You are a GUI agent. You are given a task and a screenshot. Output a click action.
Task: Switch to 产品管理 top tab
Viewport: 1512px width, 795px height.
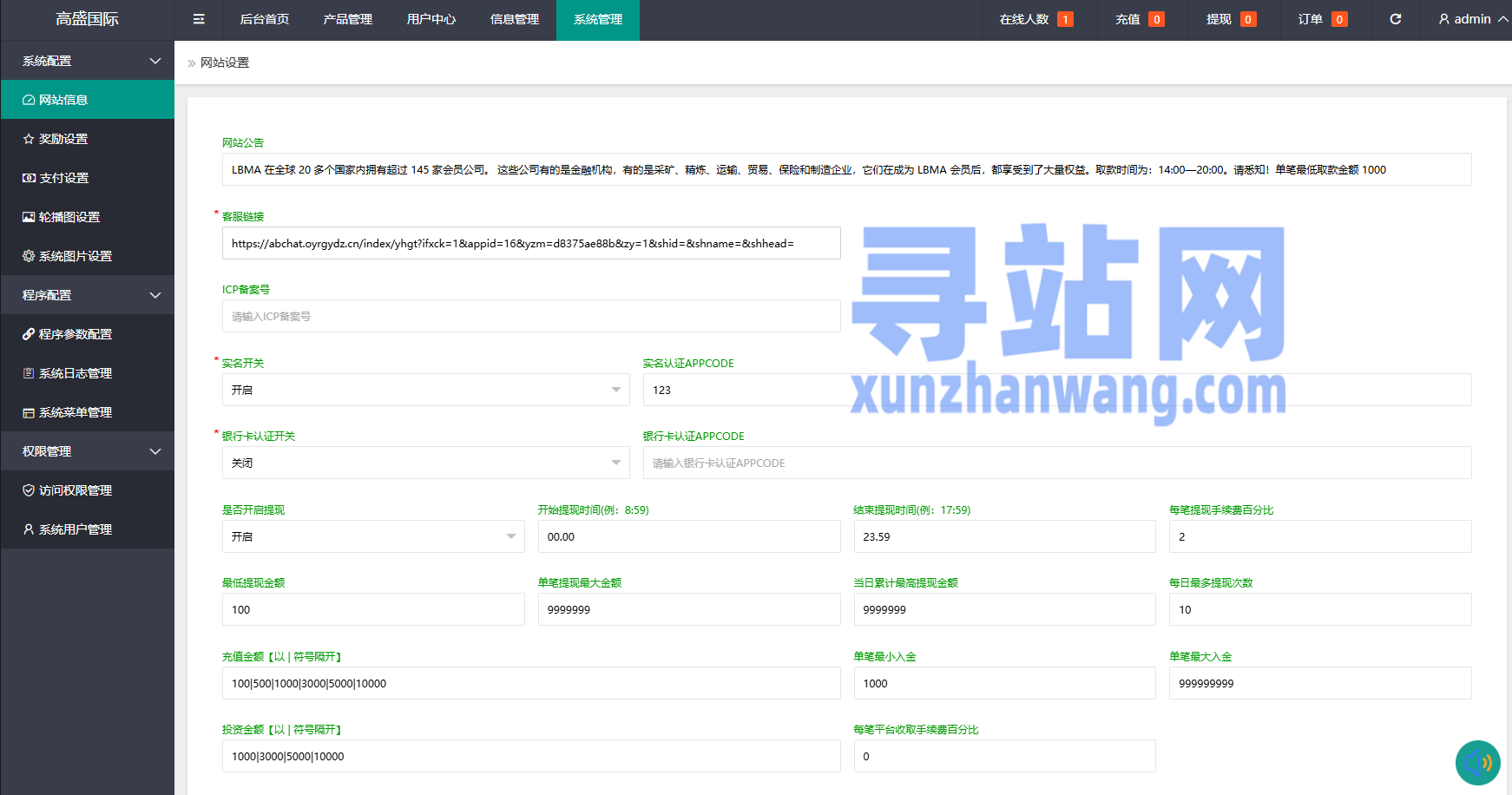[347, 19]
